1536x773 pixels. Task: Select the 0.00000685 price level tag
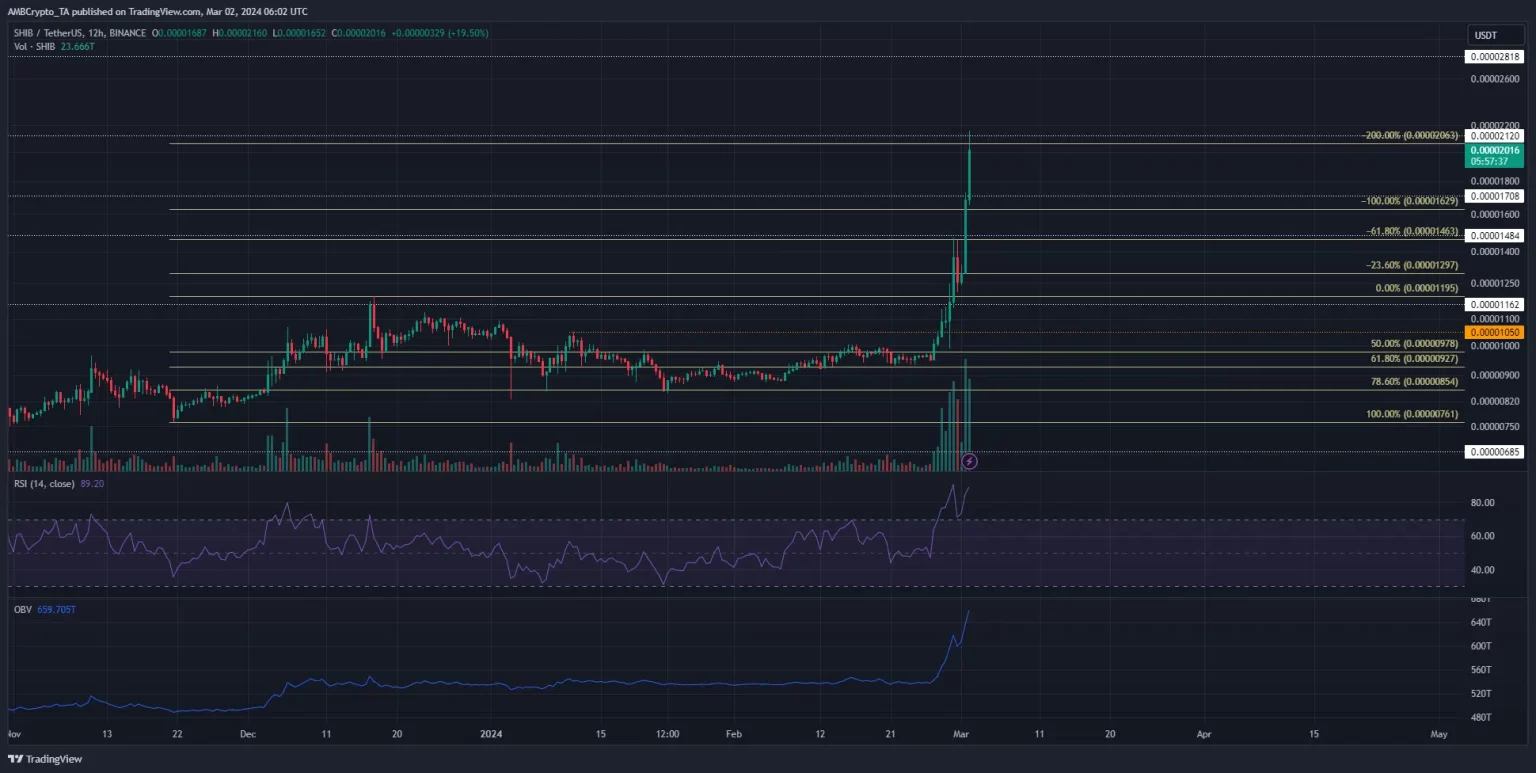(x=1493, y=452)
